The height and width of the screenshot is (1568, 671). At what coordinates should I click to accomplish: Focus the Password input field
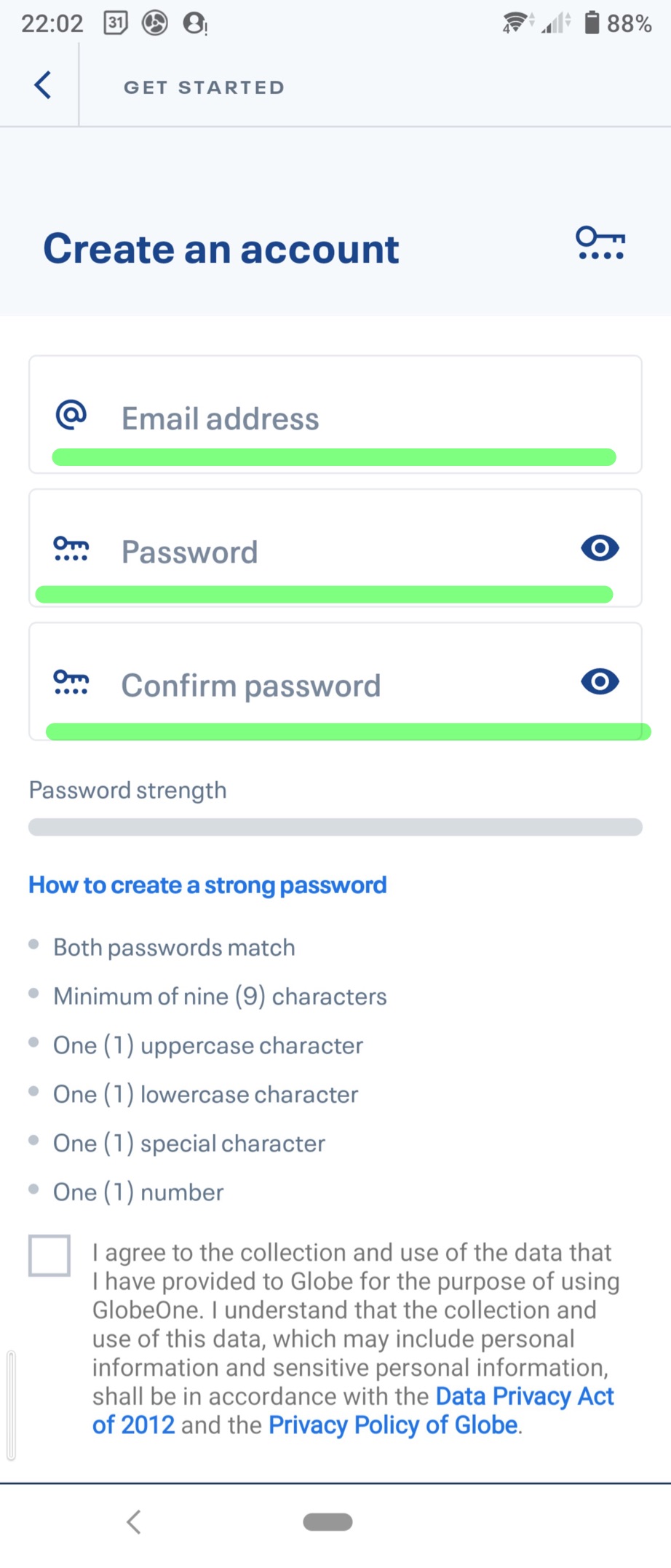[335, 552]
